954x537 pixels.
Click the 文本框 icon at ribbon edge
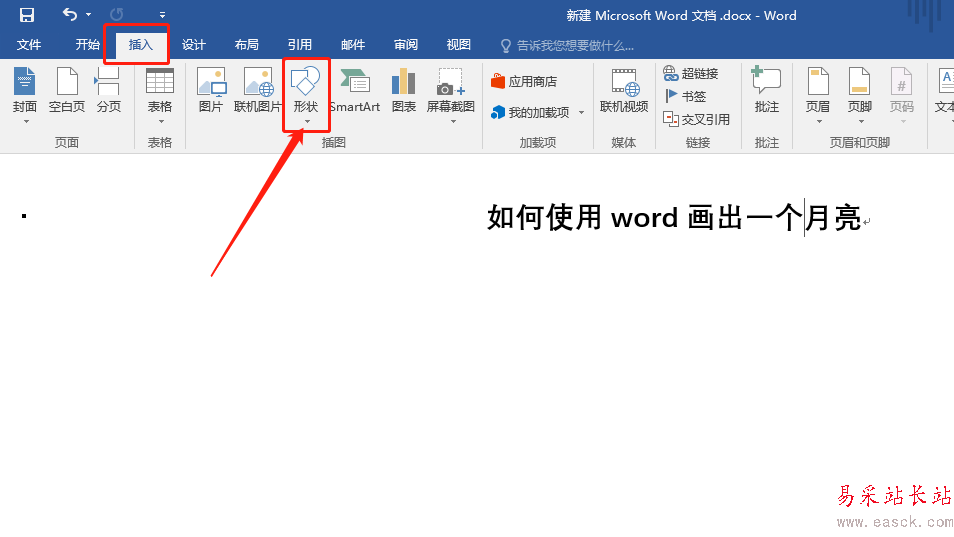tap(944, 90)
